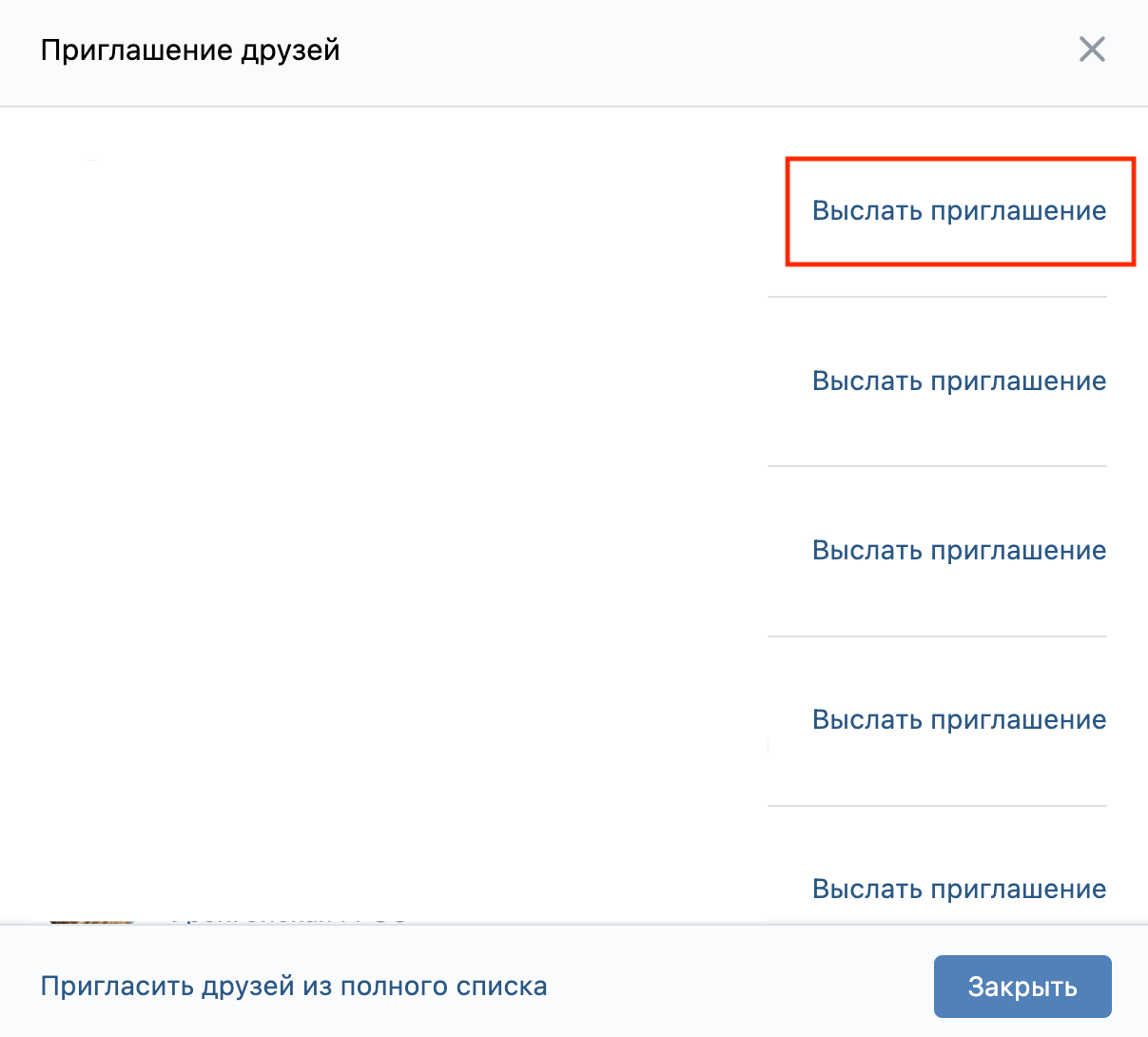This screenshot has height=1037, width=1148.
Task: Click the fifth, bottom-most "Выслать приглашение" link
Action: [x=959, y=890]
